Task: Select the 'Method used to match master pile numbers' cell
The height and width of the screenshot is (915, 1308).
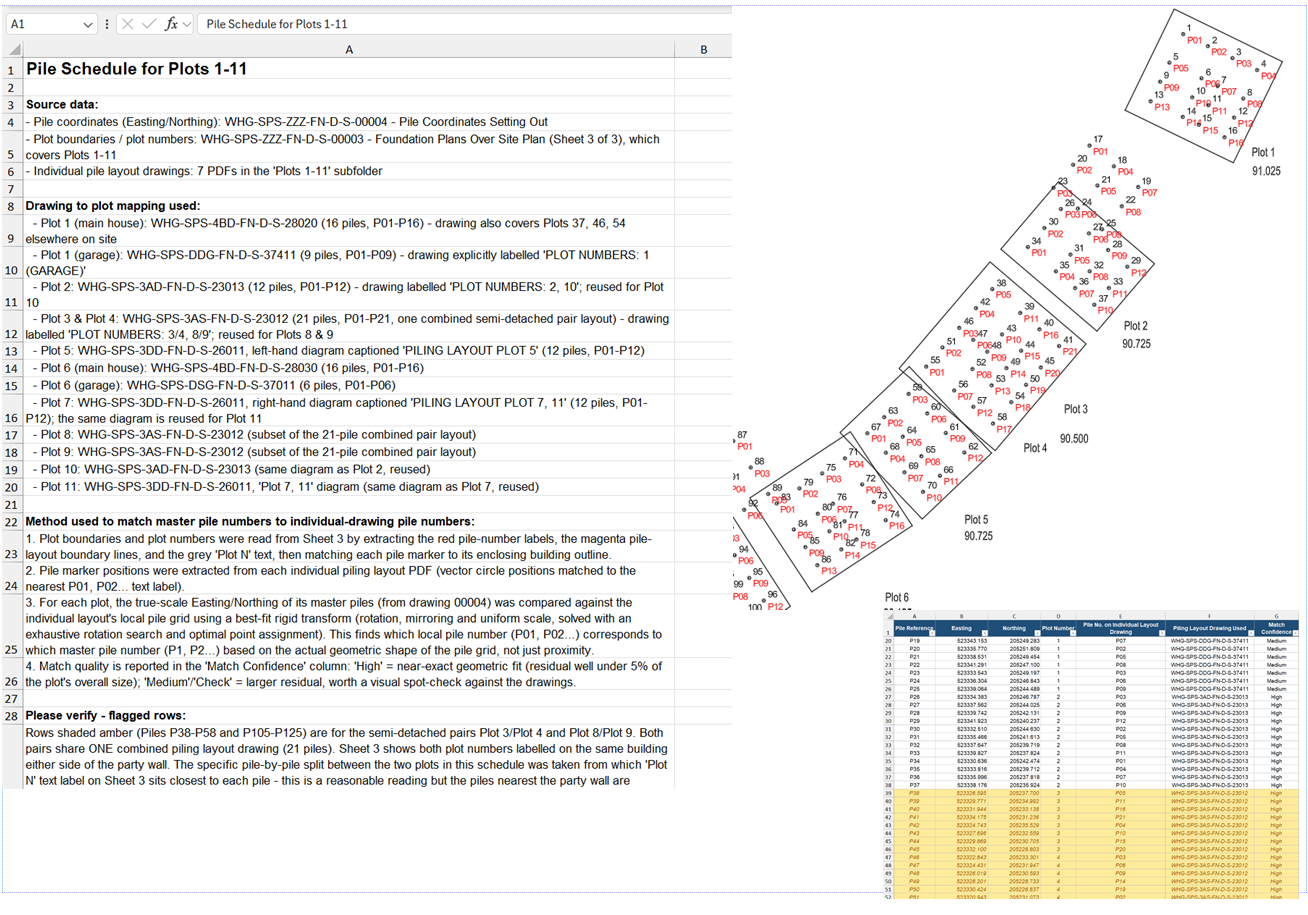Action: pyautogui.click(x=348, y=521)
